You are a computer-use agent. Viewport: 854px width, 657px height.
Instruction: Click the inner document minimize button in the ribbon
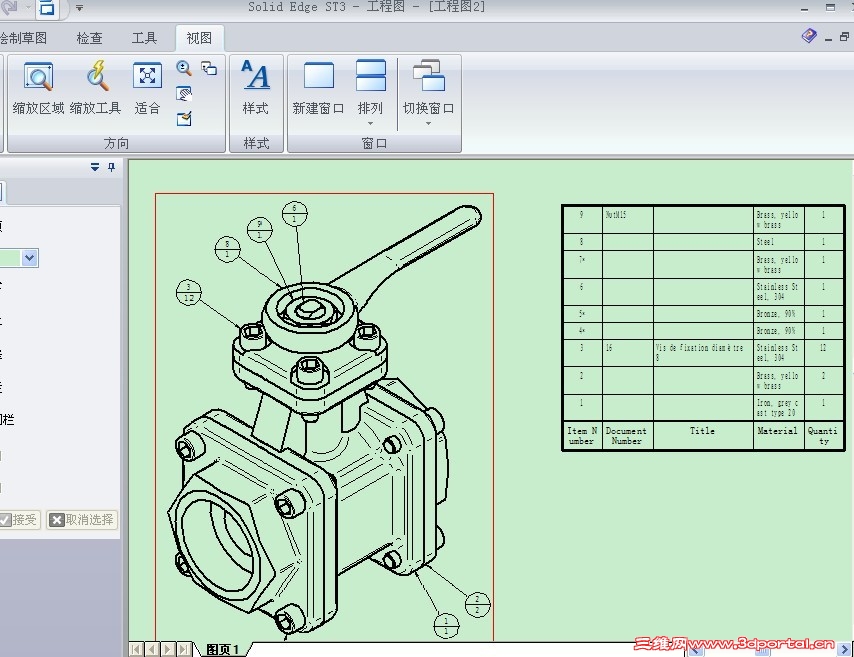[828, 38]
